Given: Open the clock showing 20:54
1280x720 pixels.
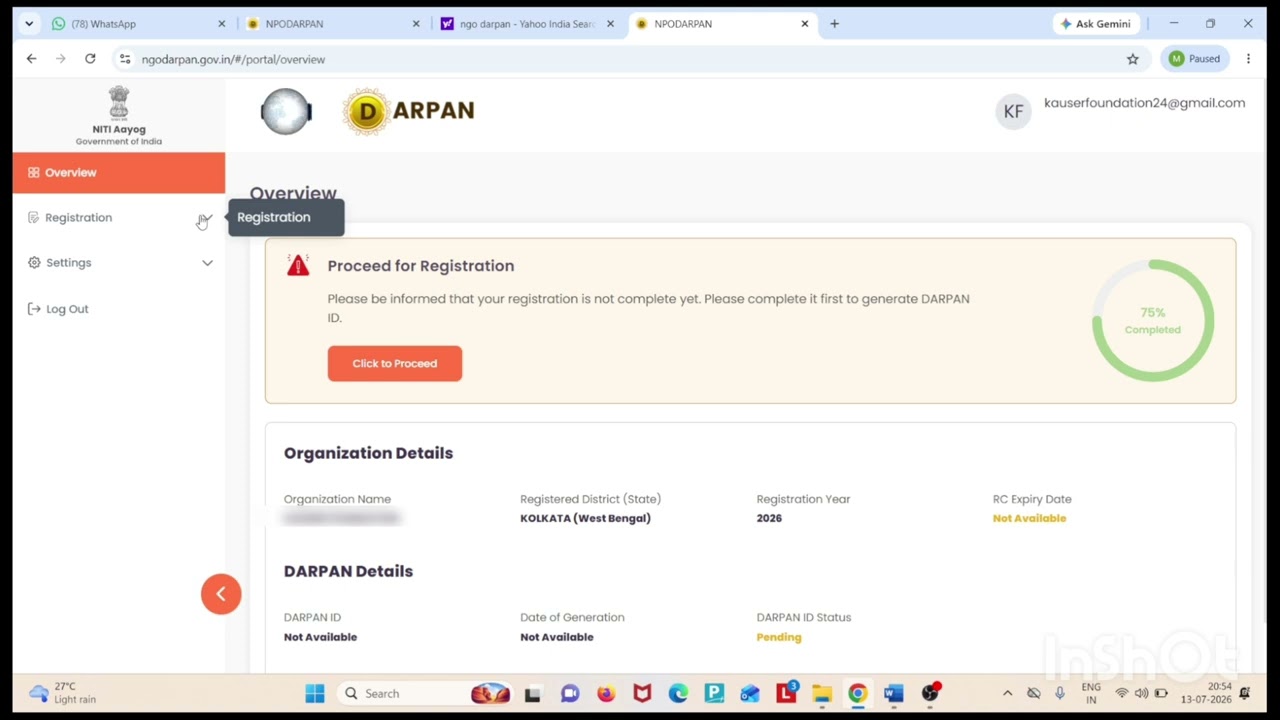Looking at the screenshot, I should tap(1206, 693).
